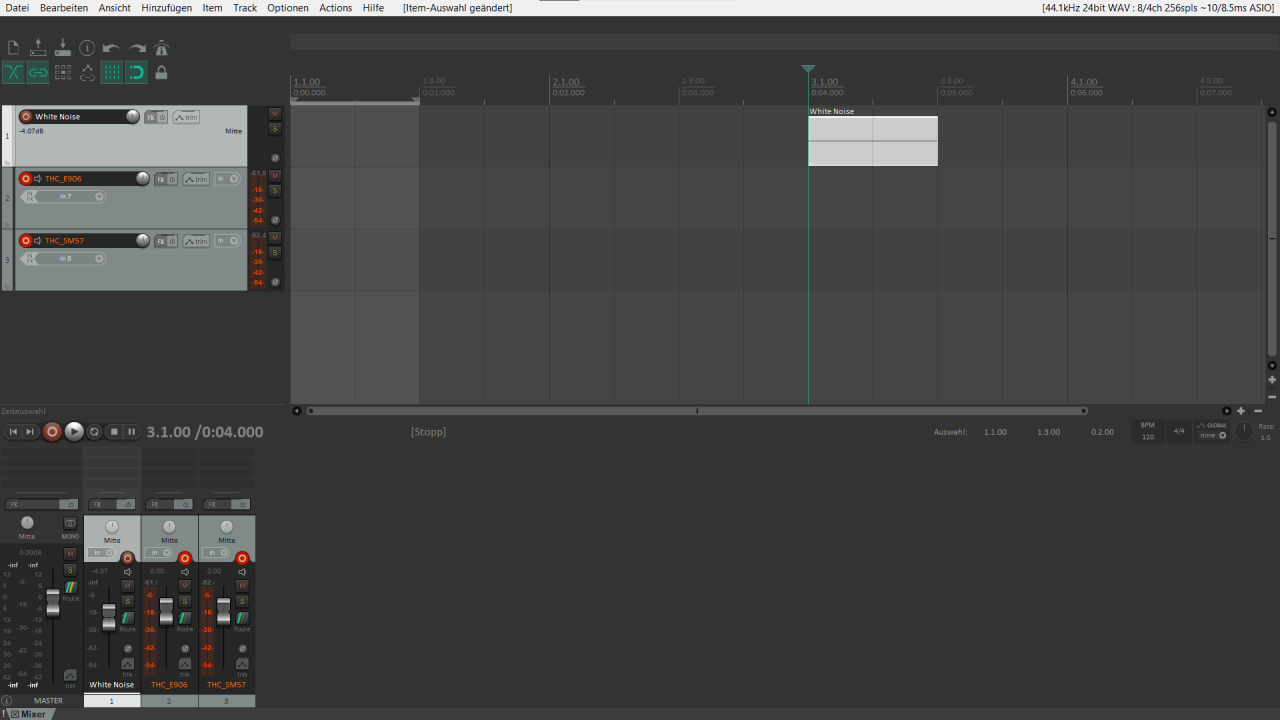Go to project end transport button
The width and height of the screenshot is (1280, 720).
coord(30,432)
